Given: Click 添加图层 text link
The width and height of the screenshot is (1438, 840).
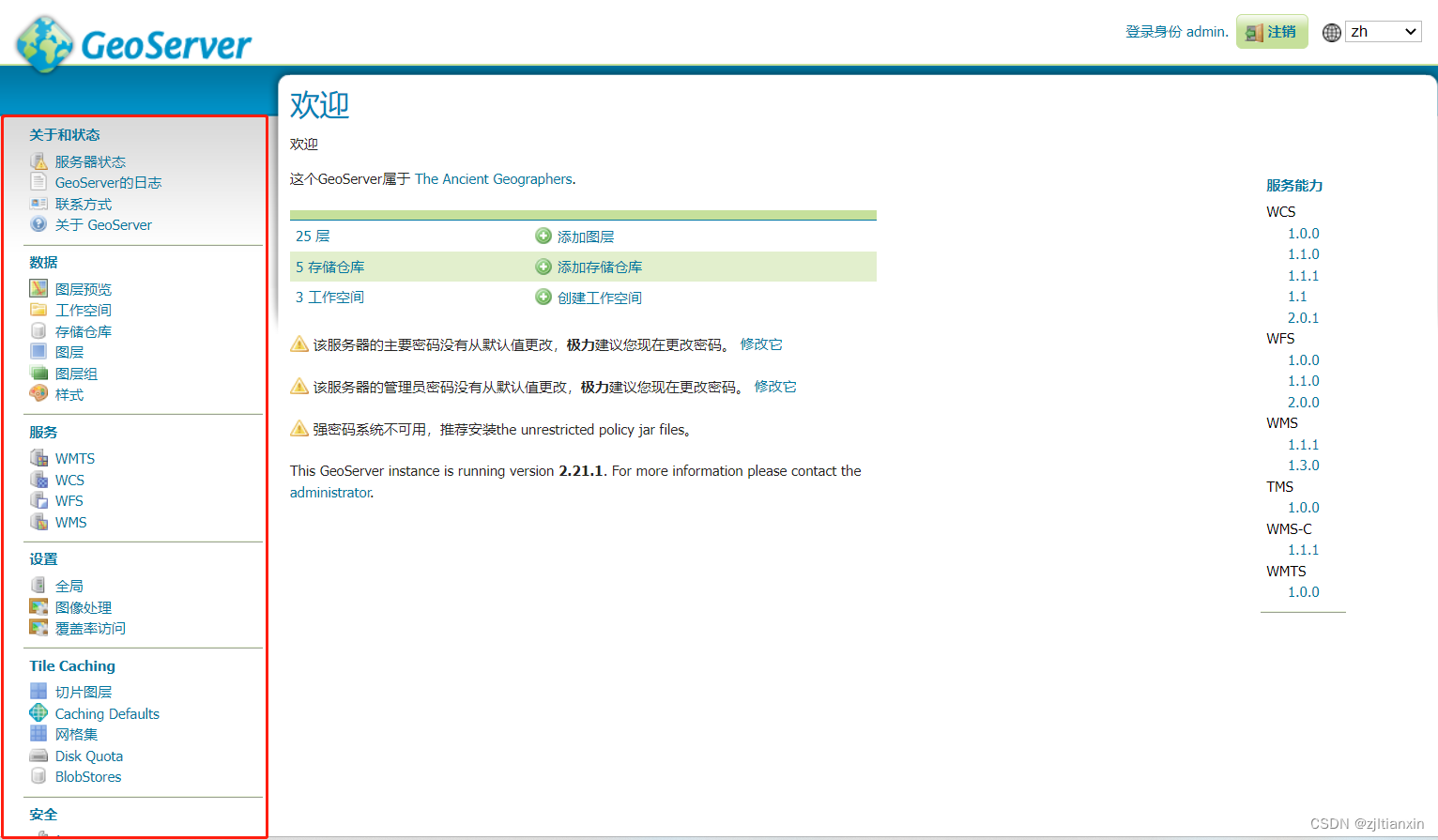Looking at the screenshot, I should tap(586, 237).
